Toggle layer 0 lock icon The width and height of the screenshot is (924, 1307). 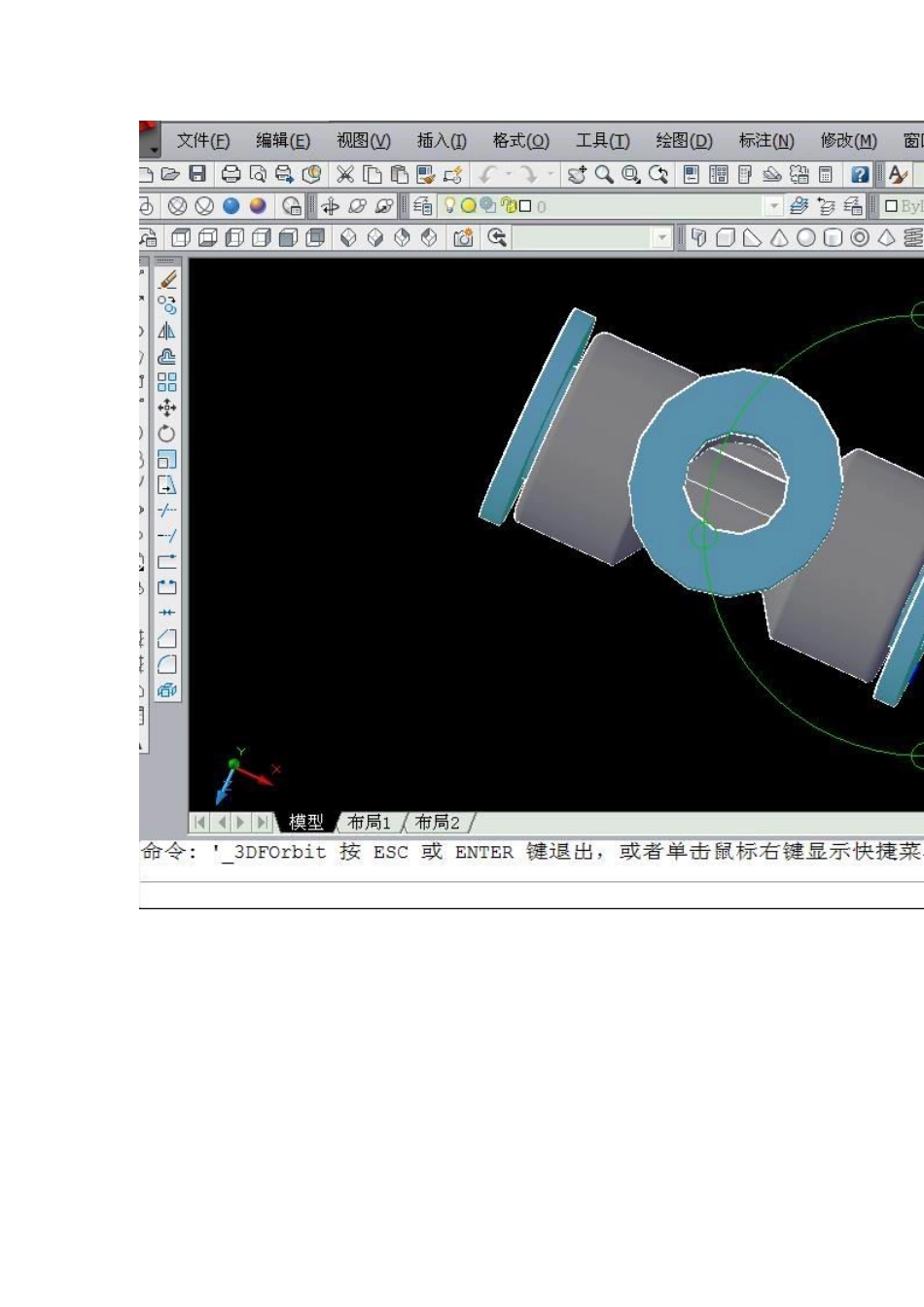507,205
